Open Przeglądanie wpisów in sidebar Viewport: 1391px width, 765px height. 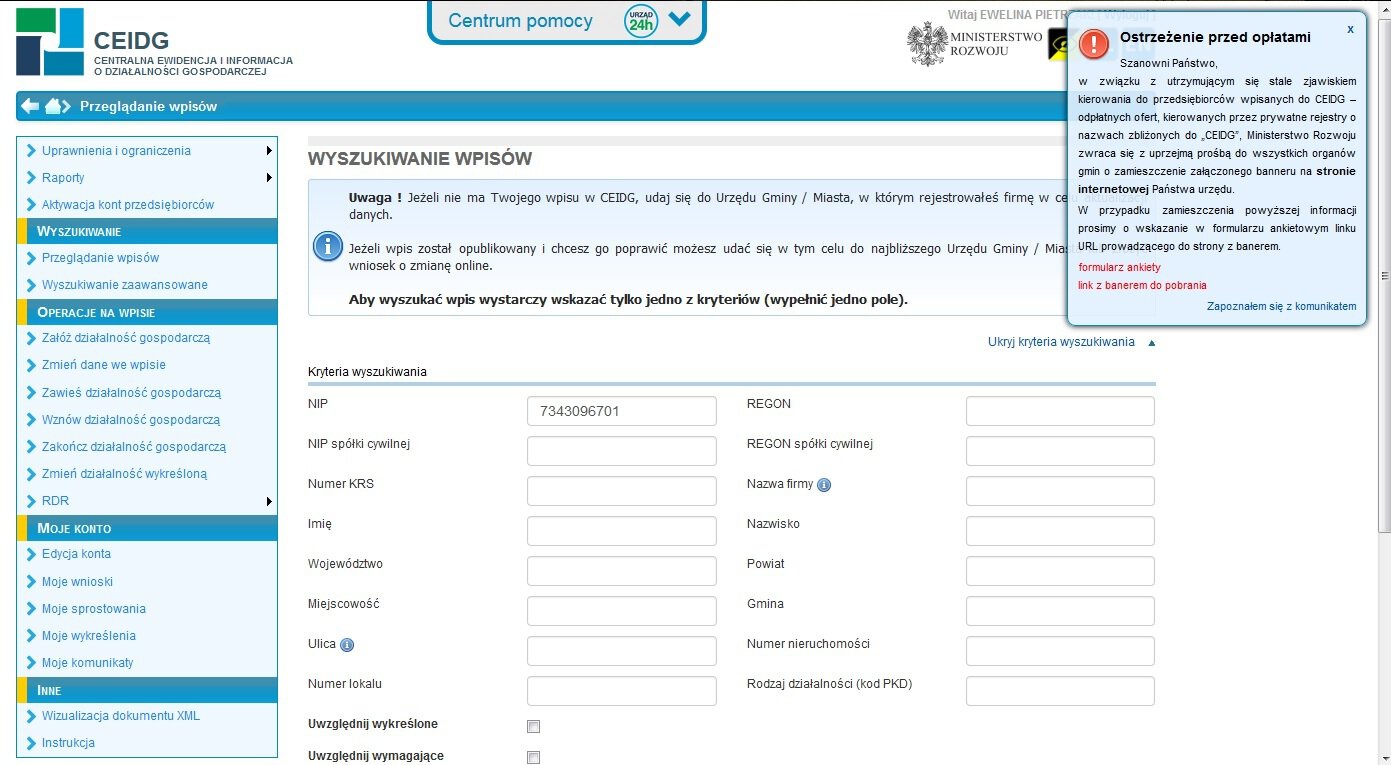(100, 258)
